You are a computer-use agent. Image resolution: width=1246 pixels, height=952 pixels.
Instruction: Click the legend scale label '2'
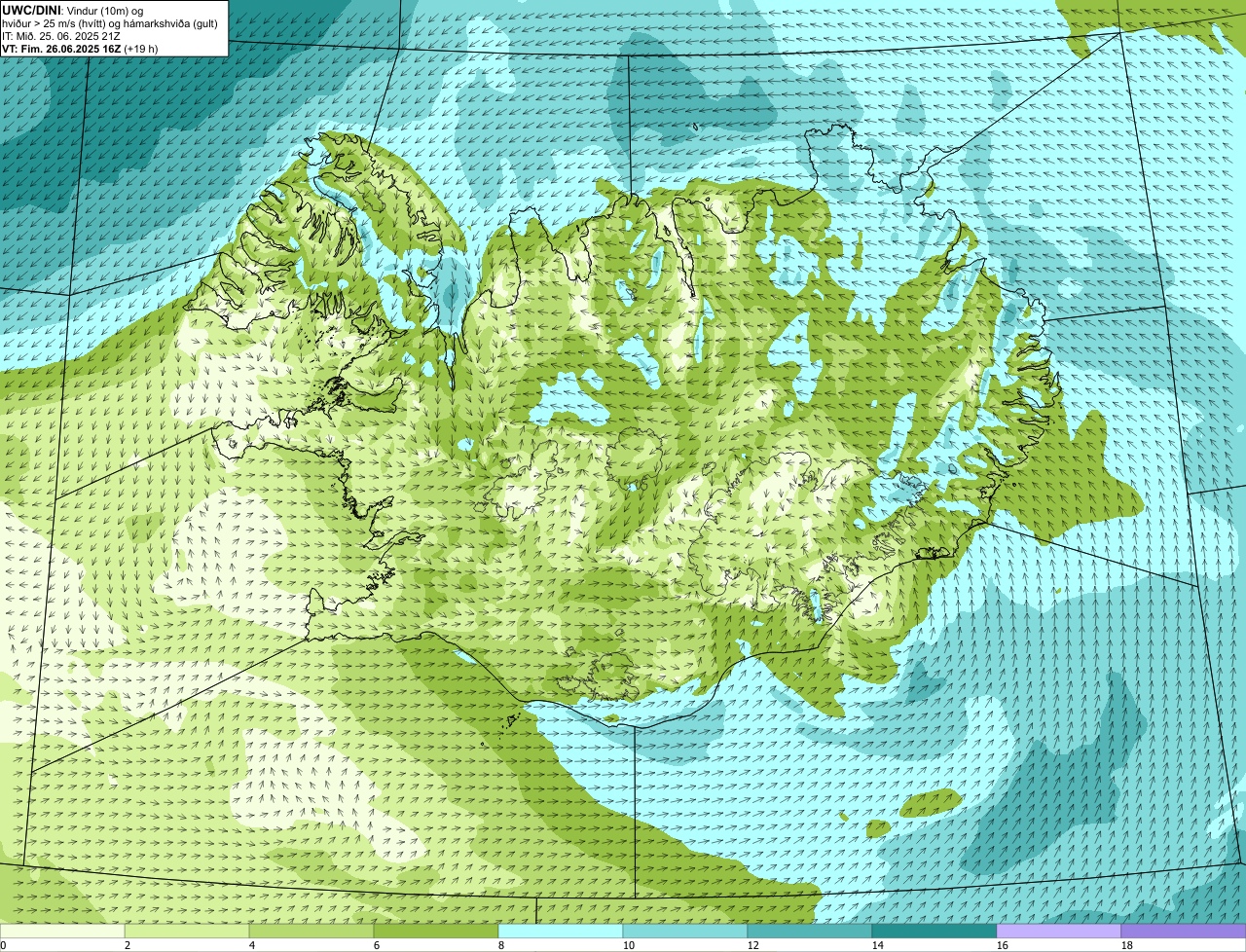[128, 945]
